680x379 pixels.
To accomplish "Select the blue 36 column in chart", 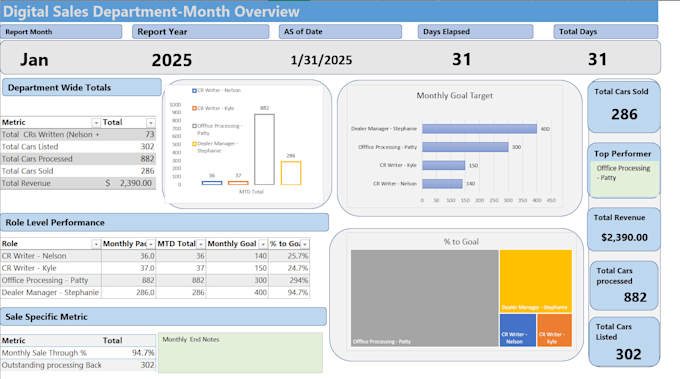I will point(212,183).
